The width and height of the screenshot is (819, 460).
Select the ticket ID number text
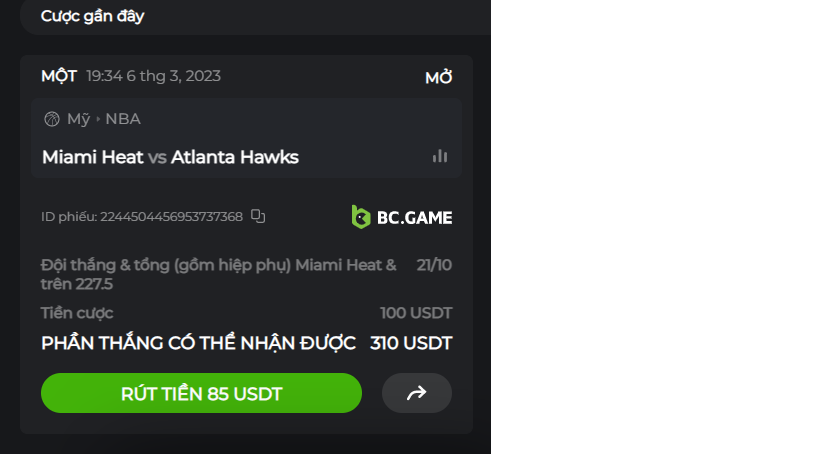tap(171, 217)
